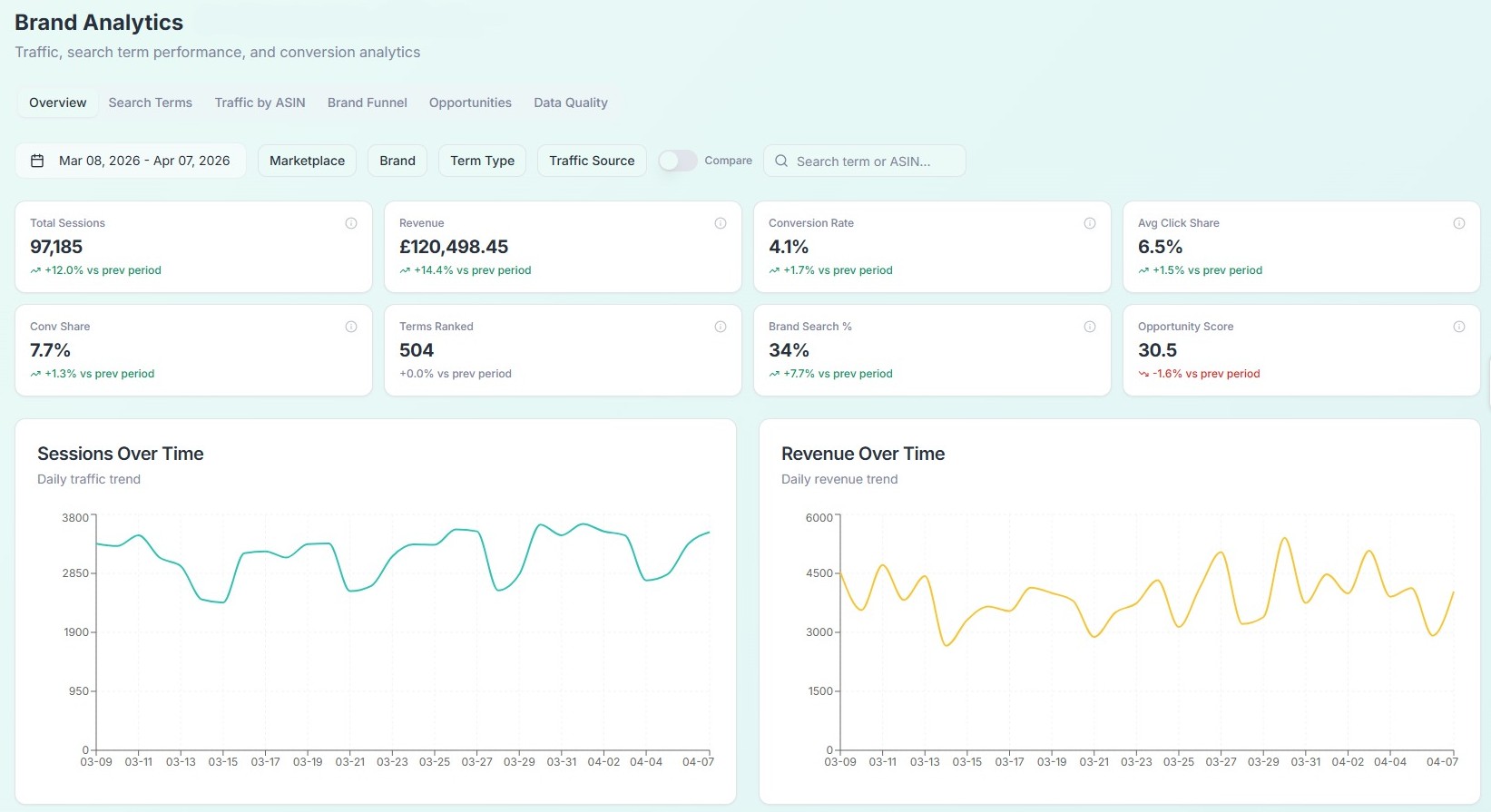Select the Overview tab

(x=58, y=103)
